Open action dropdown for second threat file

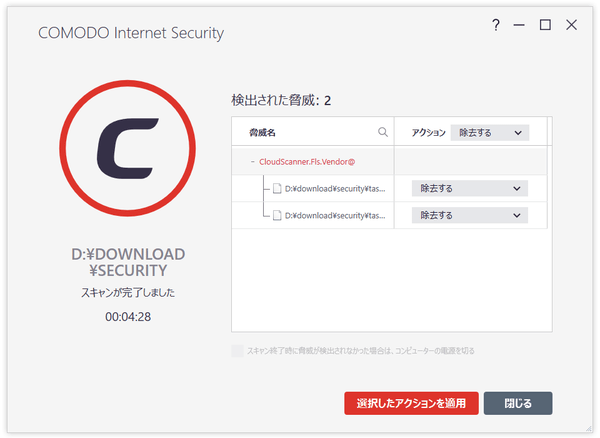tap(470, 215)
